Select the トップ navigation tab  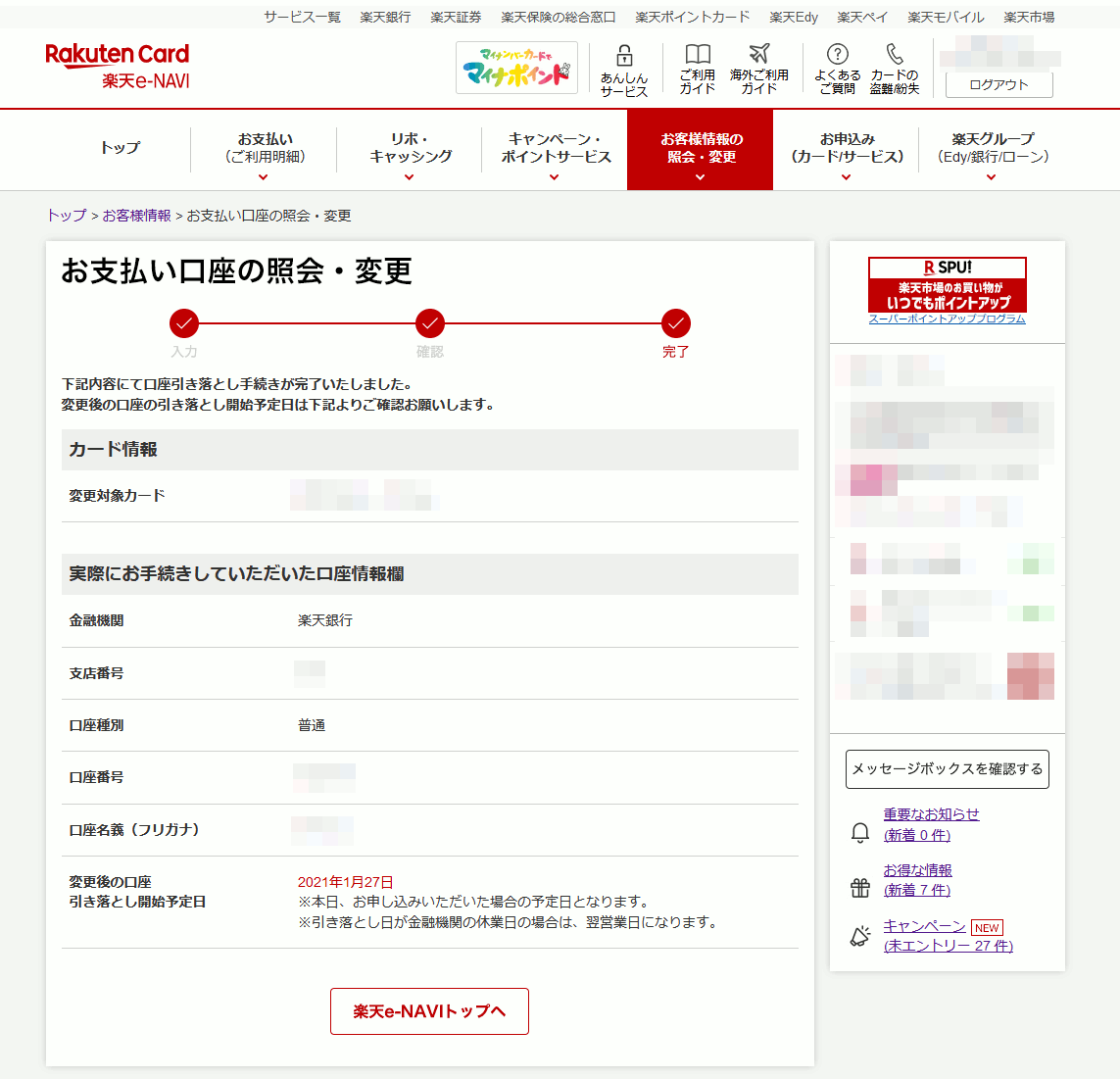[120, 148]
